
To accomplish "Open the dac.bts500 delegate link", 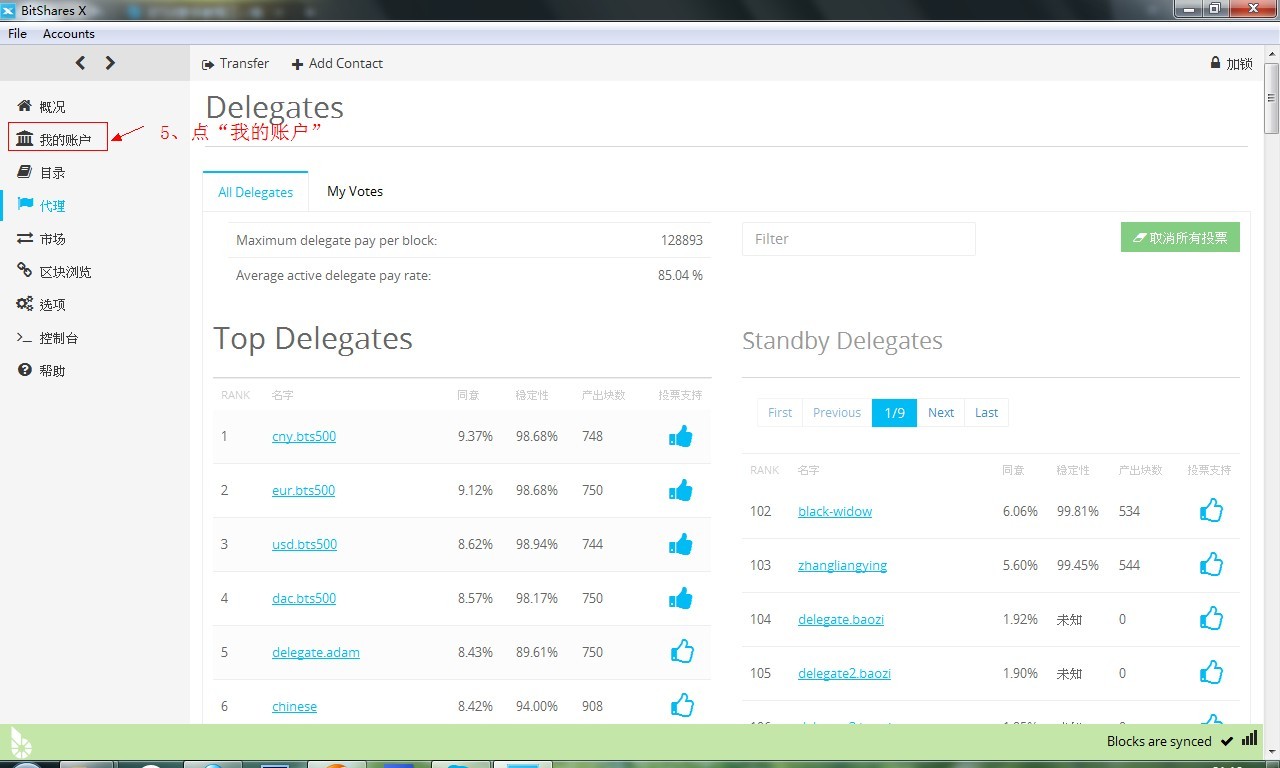I will click(304, 598).
